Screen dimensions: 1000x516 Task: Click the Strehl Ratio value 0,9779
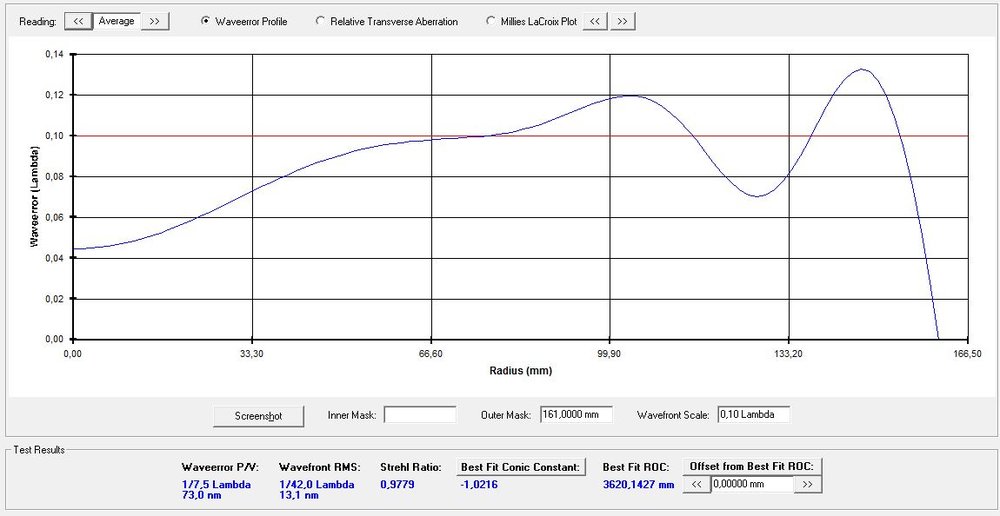(397, 485)
